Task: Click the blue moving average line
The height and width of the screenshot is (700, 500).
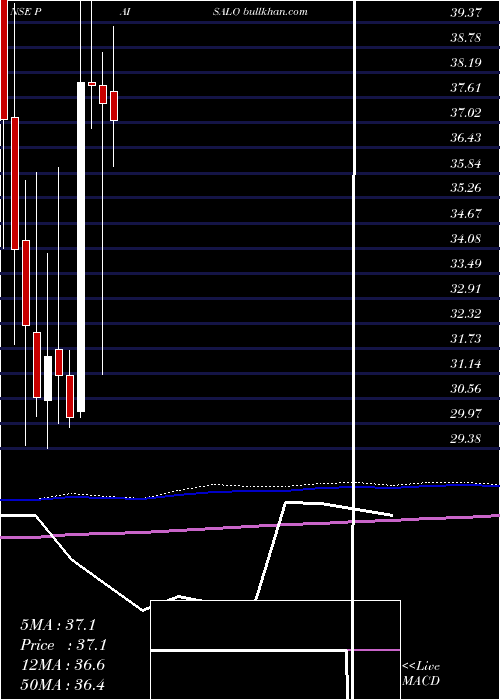Action: [x=250, y=491]
